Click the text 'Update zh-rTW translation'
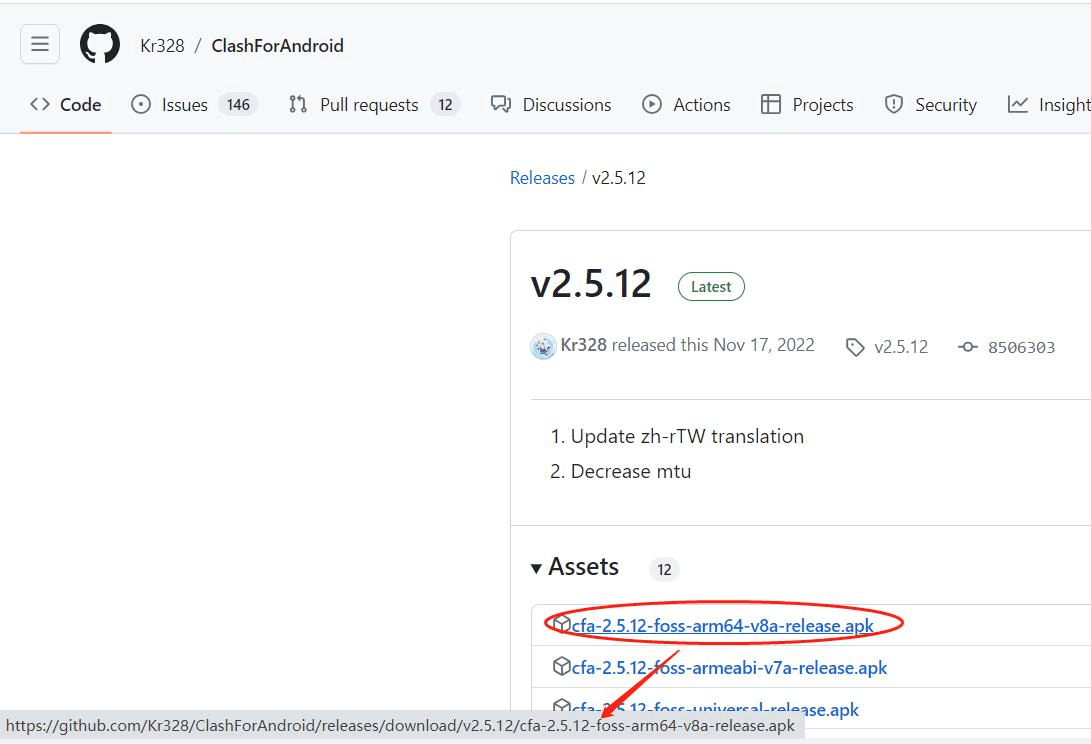 [x=687, y=436]
